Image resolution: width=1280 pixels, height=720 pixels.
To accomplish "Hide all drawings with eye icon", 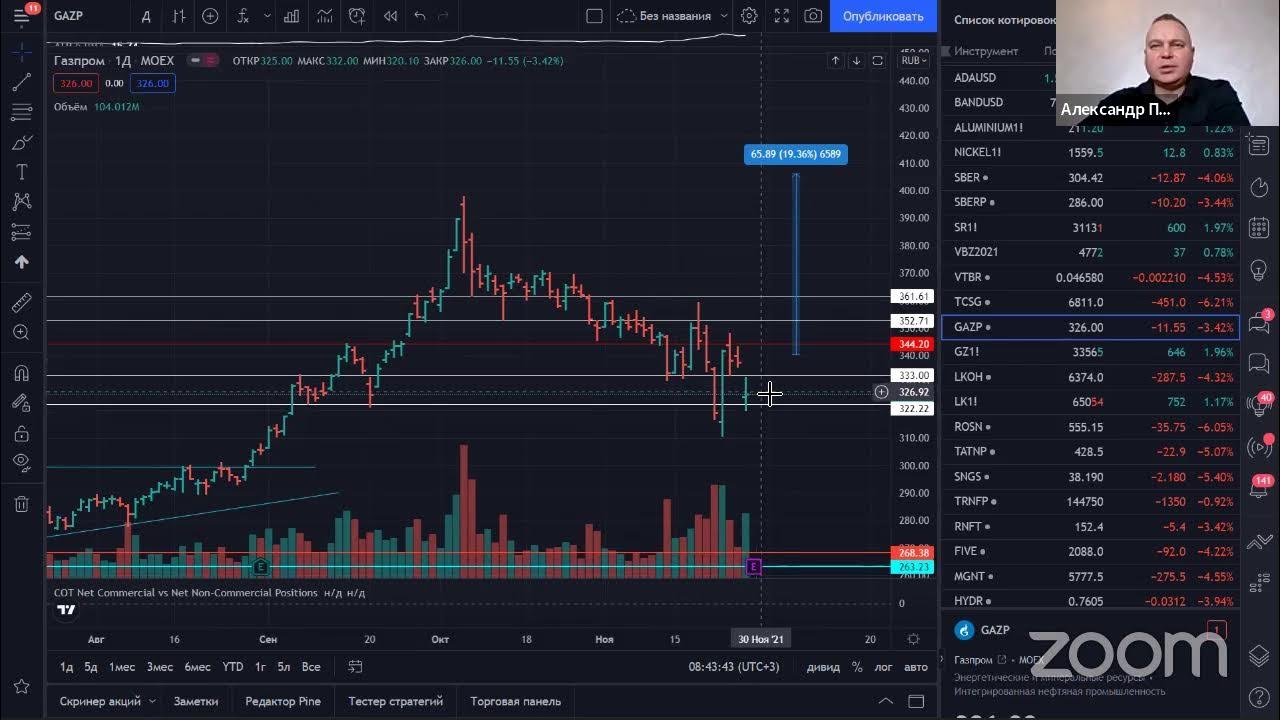I will point(21,462).
